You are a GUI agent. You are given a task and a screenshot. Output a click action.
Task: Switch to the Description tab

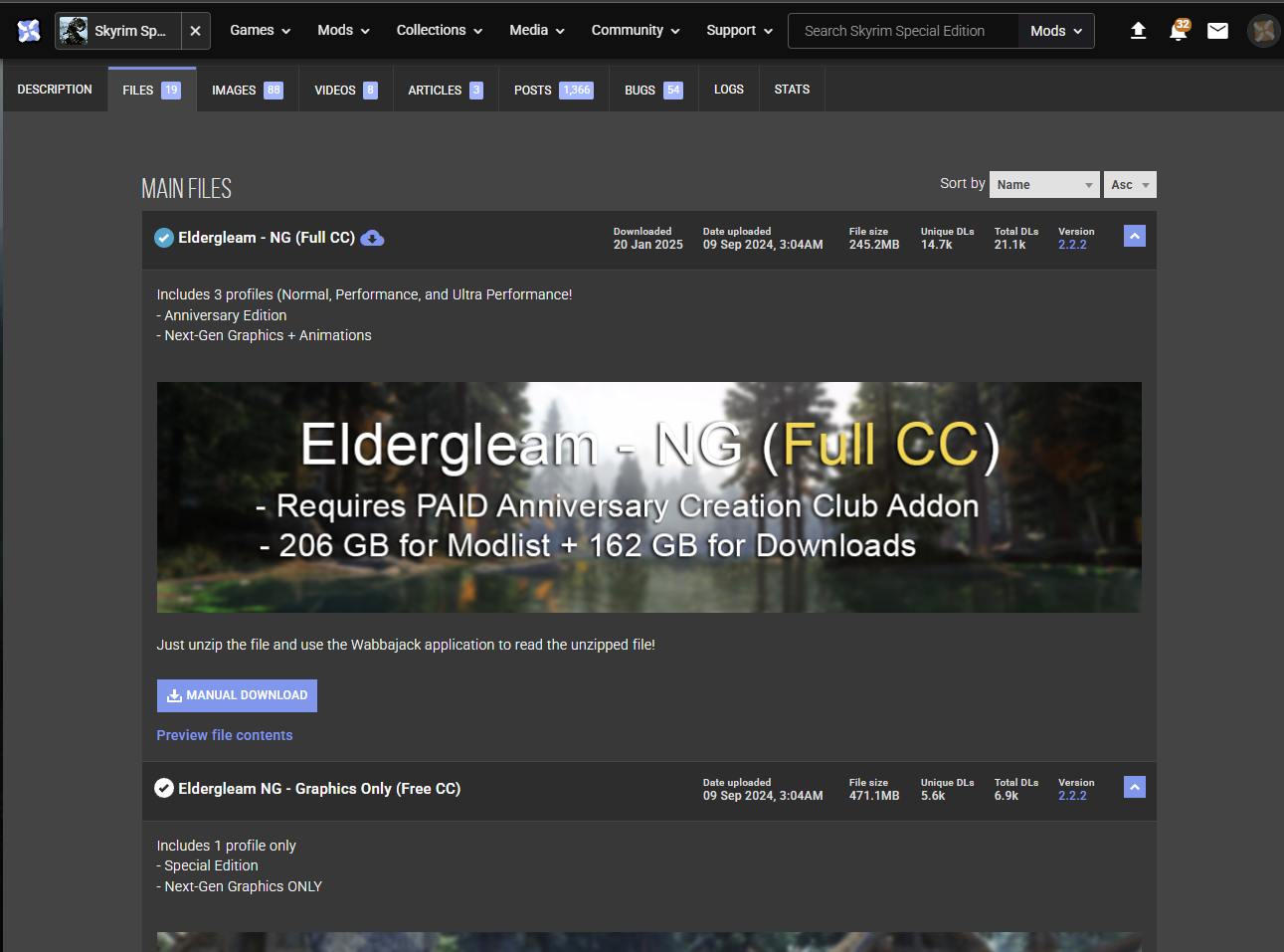click(55, 90)
